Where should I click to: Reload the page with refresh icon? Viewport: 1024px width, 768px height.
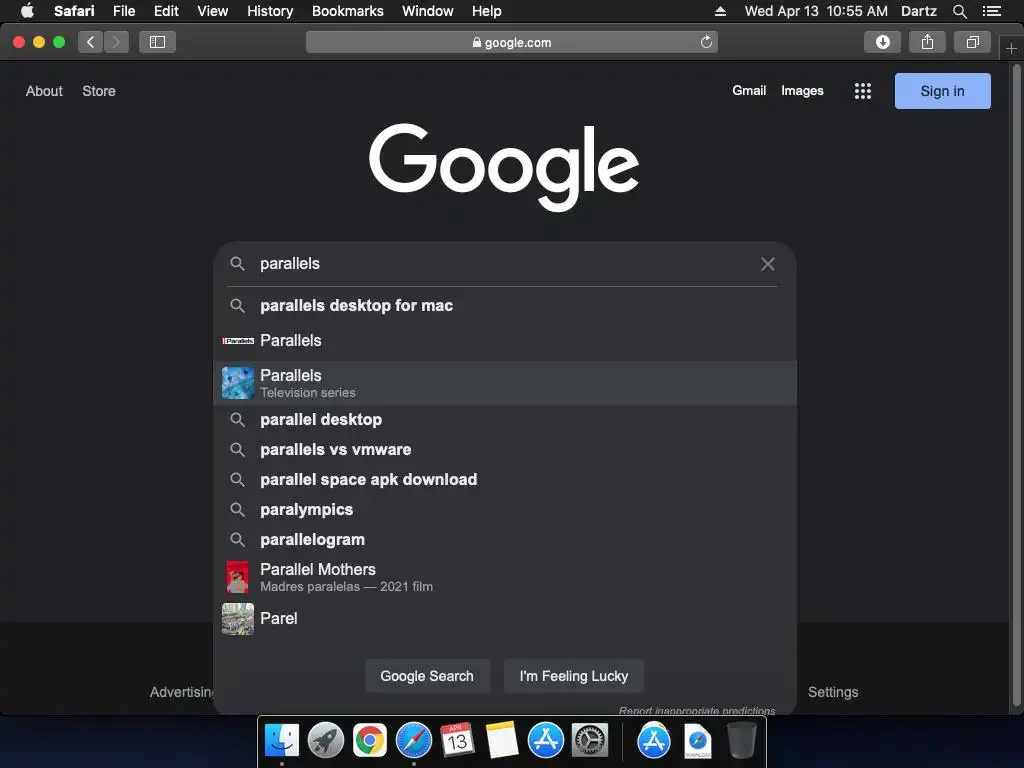coord(706,42)
